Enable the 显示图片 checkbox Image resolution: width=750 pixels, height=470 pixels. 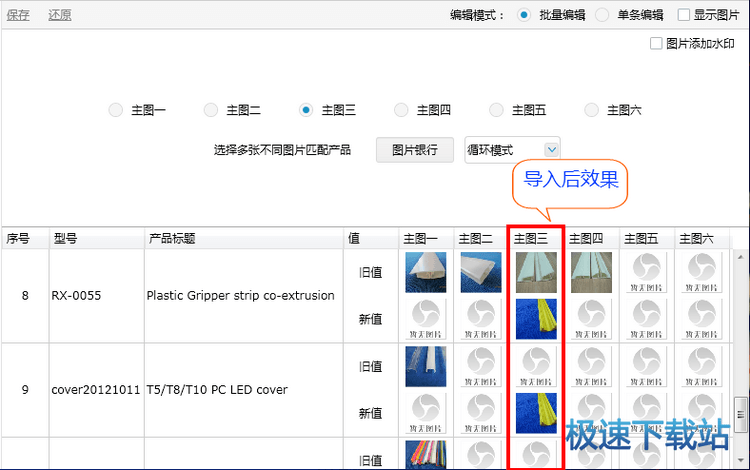point(684,15)
